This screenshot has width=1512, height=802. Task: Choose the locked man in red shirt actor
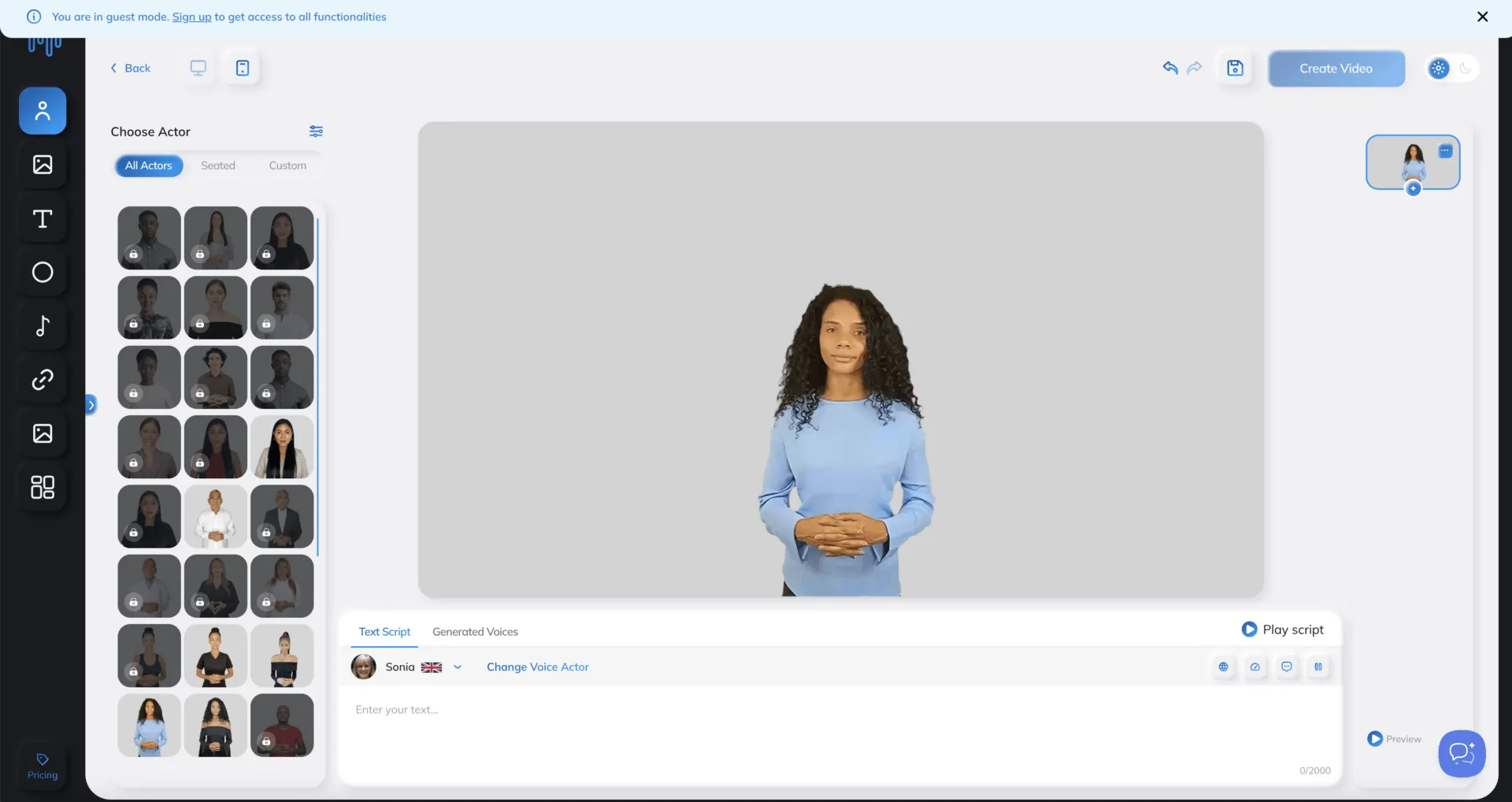(282, 726)
